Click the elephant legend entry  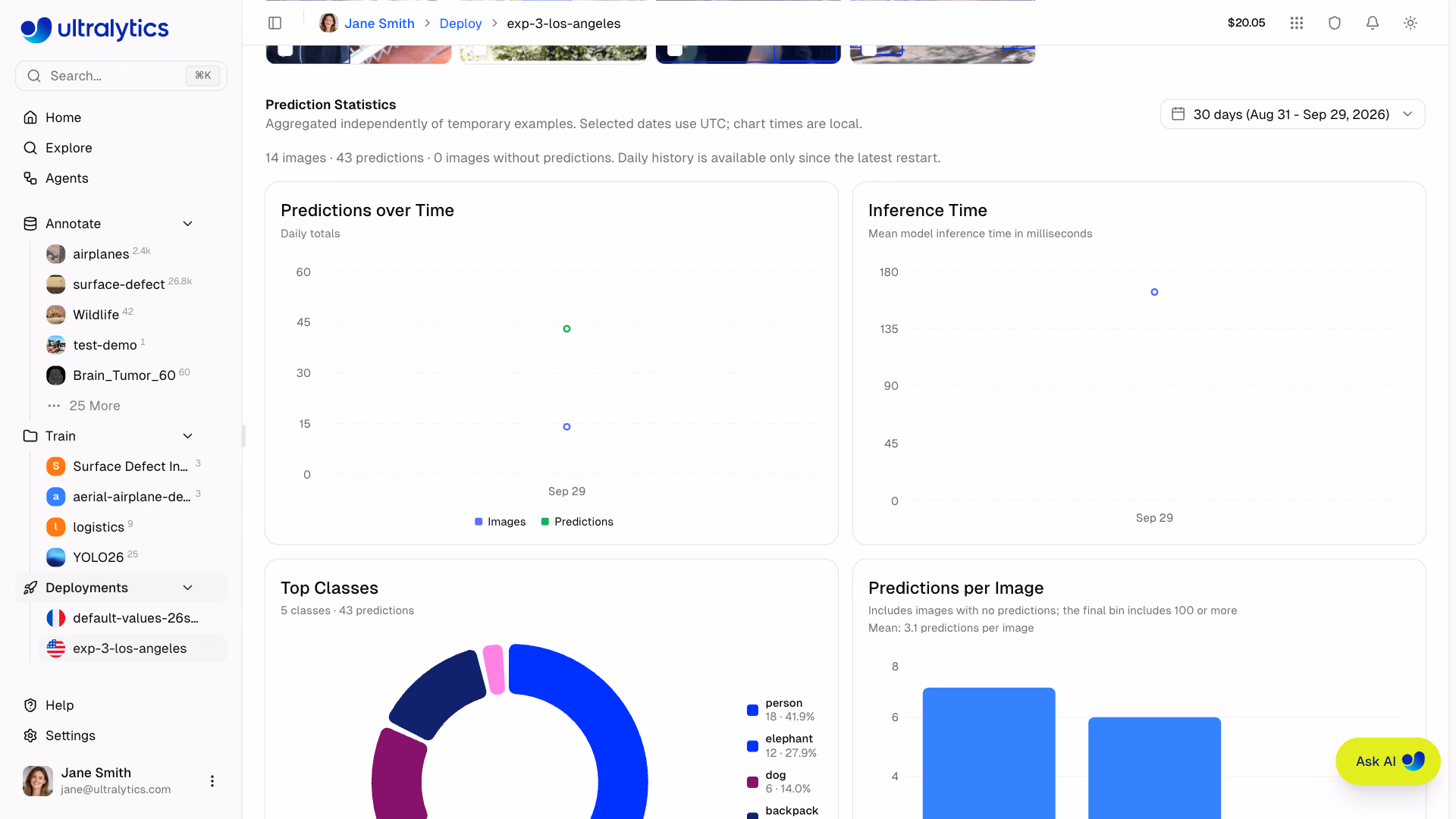(x=782, y=745)
